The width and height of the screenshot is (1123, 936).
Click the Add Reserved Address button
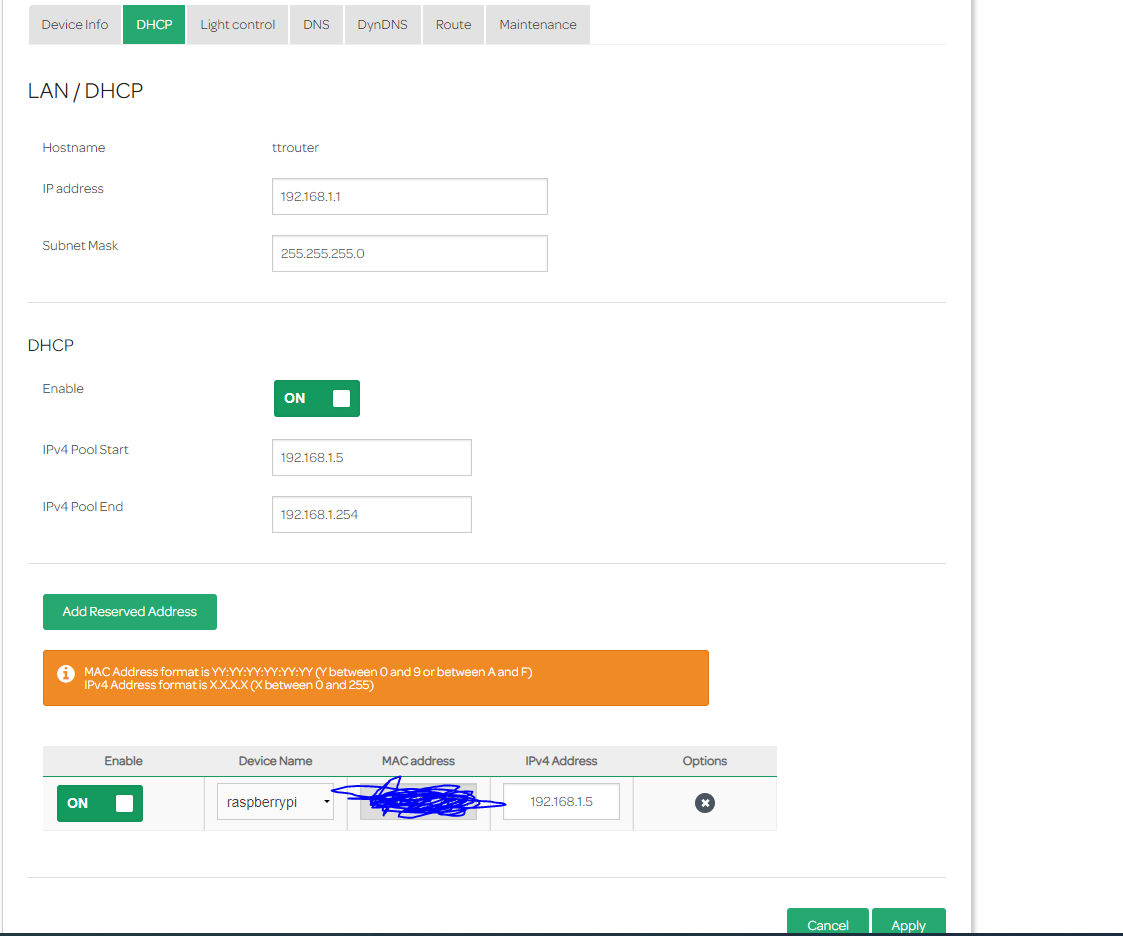click(130, 612)
